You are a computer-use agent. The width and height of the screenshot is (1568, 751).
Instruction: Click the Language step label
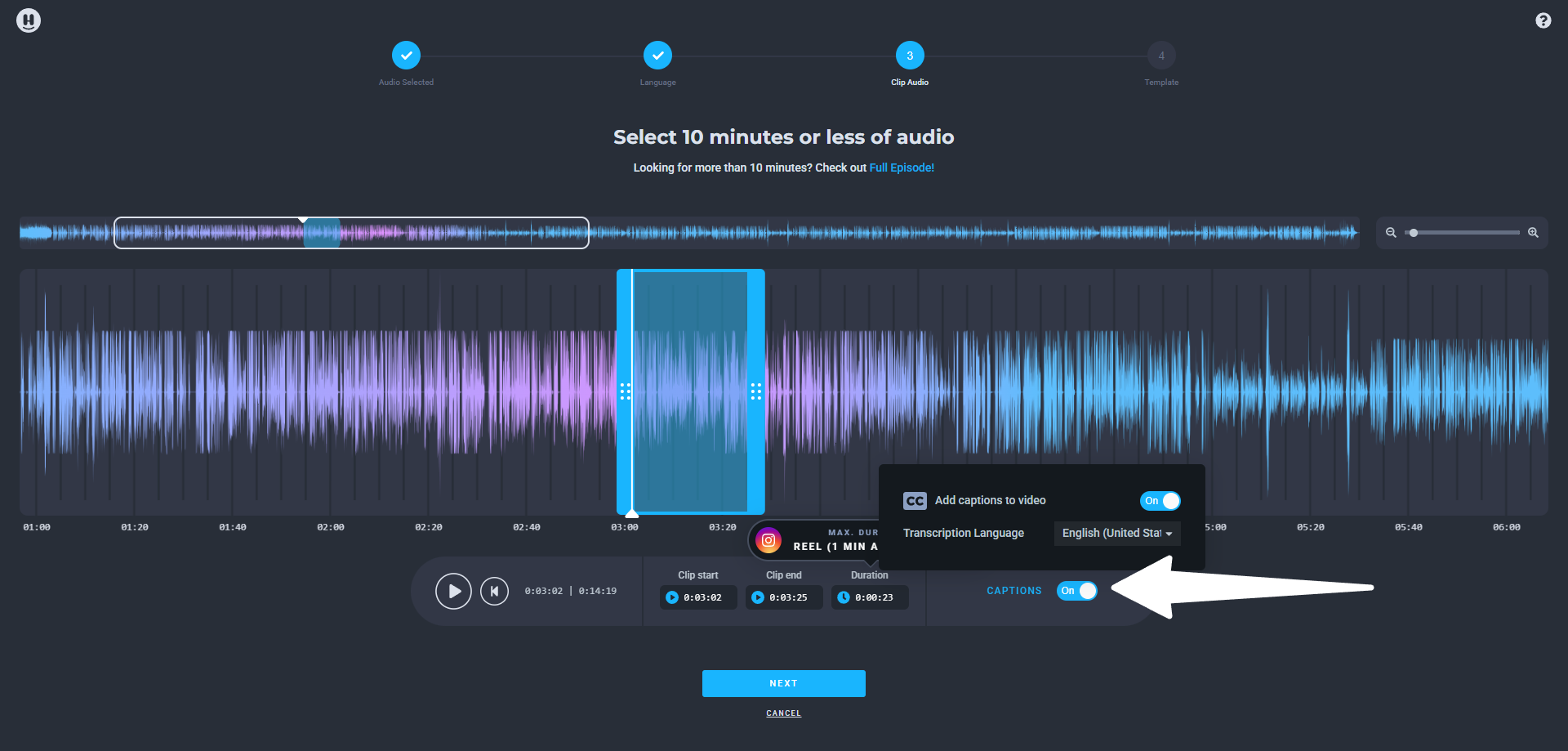[x=658, y=83]
